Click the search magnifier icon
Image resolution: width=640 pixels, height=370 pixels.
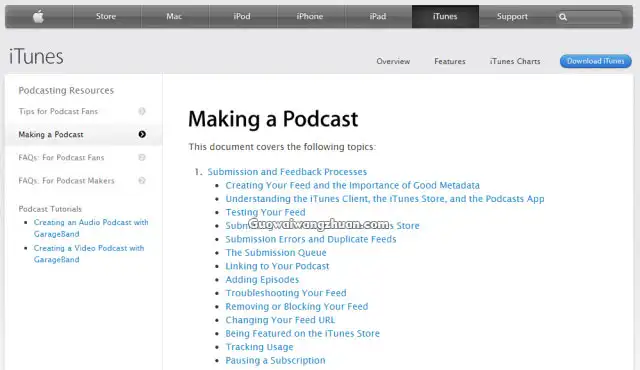[563, 17]
